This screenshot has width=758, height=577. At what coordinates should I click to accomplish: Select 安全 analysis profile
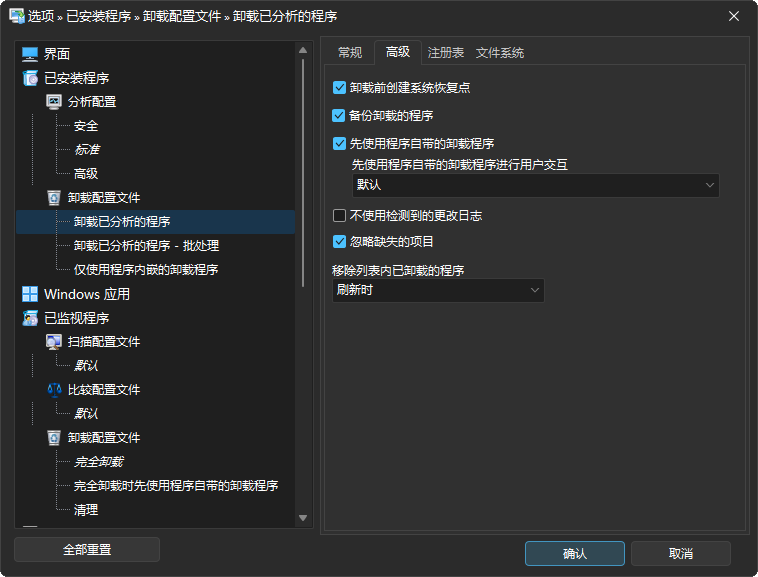coord(86,126)
